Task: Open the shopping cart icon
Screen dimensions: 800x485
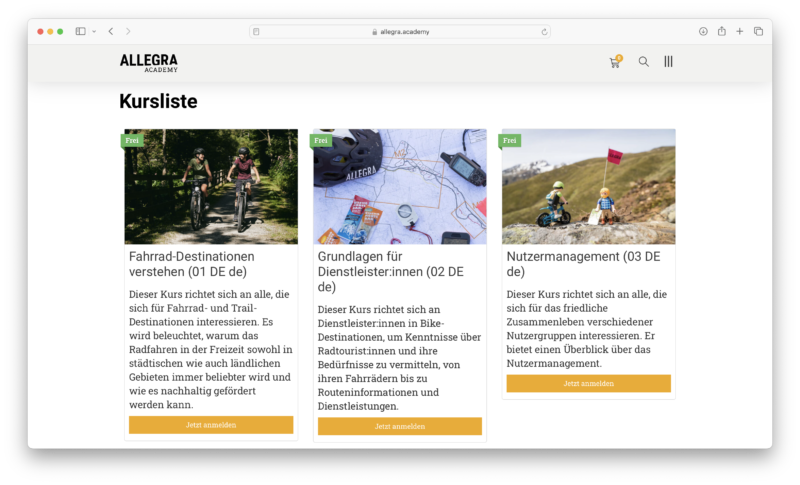Action: 616,62
